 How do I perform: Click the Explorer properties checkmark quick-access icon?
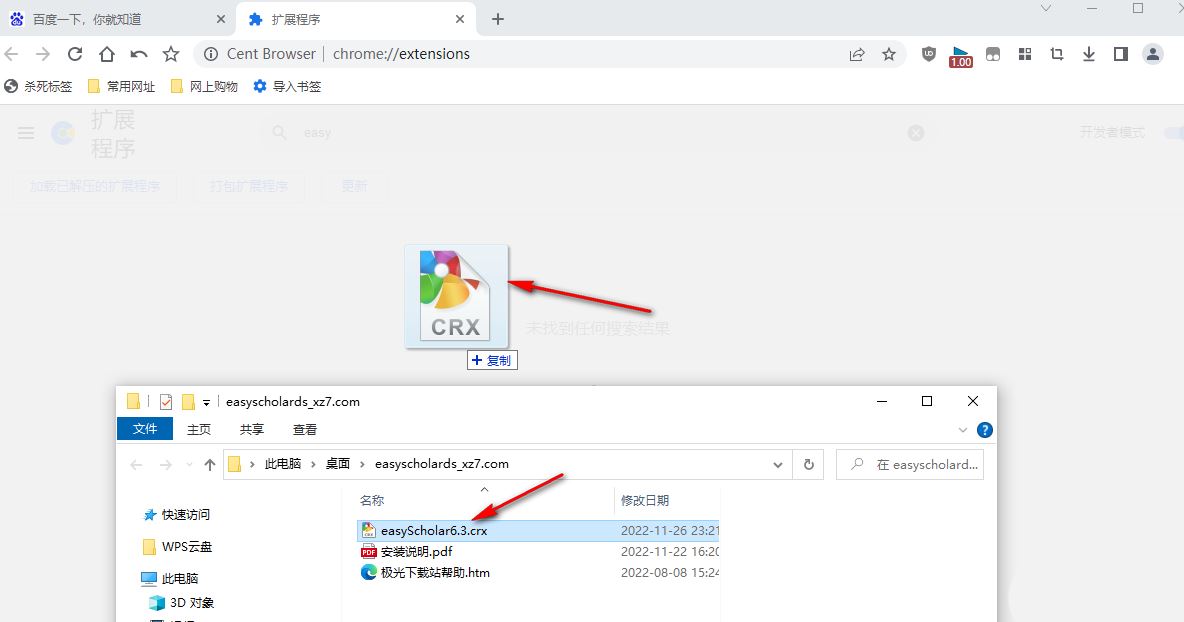165,402
